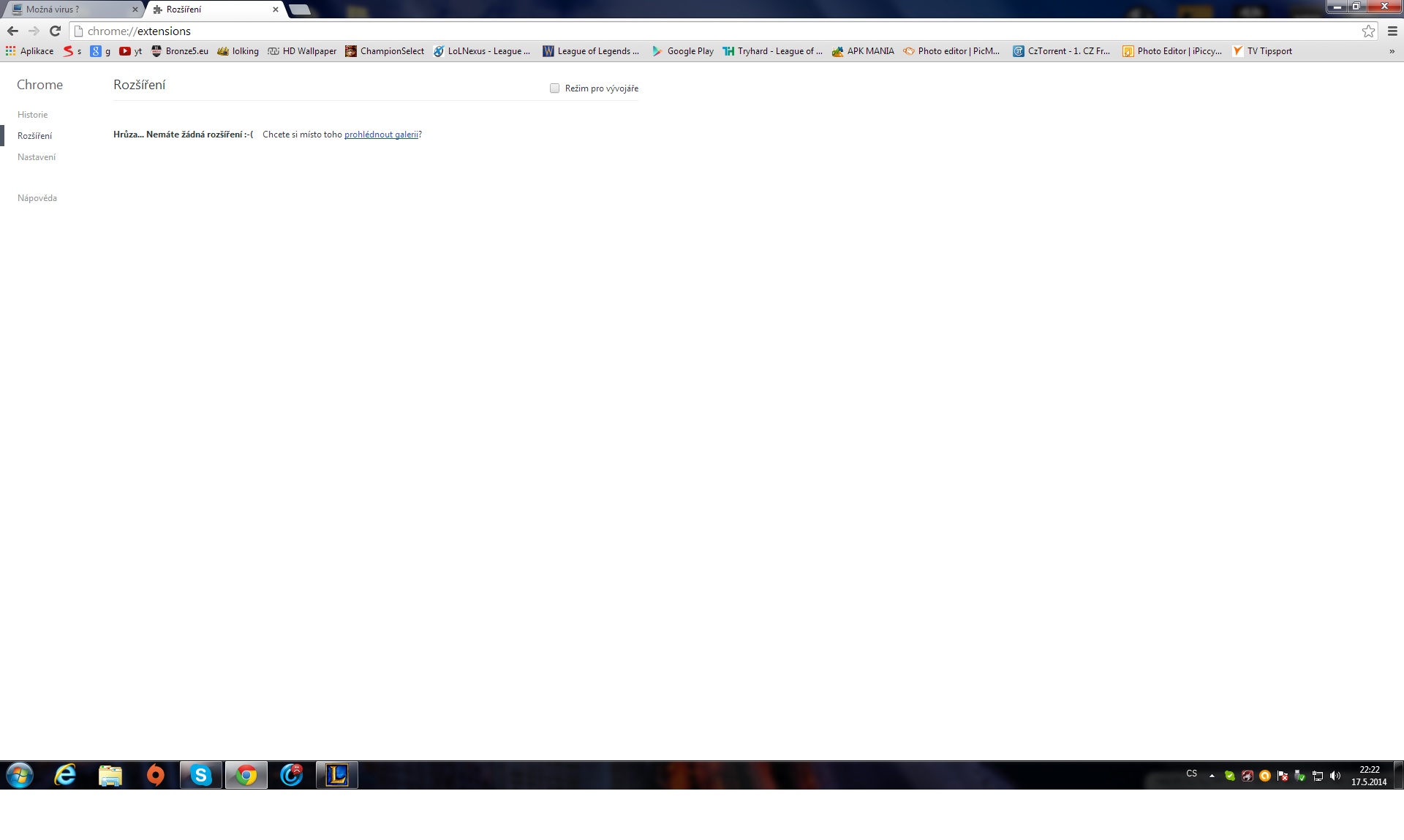Open the League of Legends taskbar icon
The height and width of the screenshot is (840, 1404).
click(336, 775)
